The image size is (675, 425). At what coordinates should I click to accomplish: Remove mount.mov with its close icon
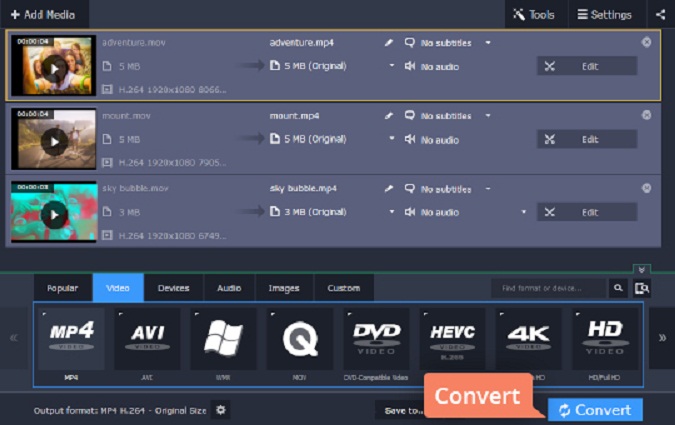[x=646, y=116]
